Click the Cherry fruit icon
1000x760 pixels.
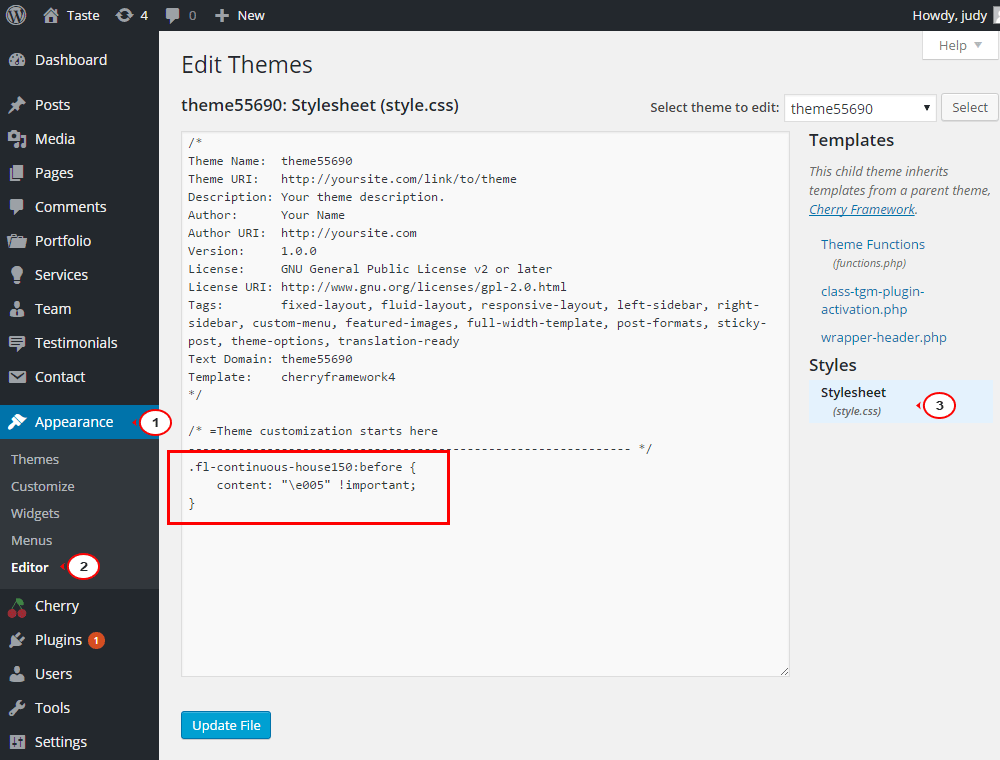17,608
